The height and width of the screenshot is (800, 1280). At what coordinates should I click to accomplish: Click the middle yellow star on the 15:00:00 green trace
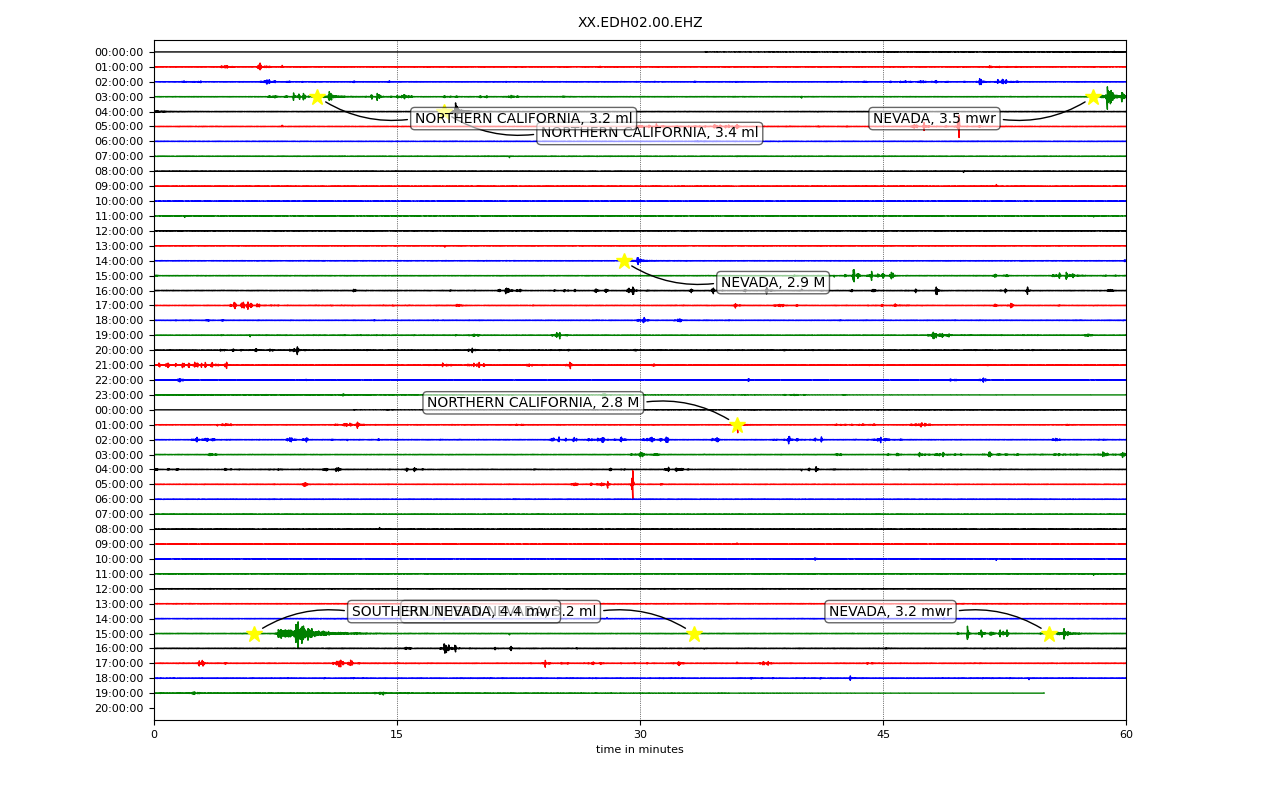tap(694, 634)
